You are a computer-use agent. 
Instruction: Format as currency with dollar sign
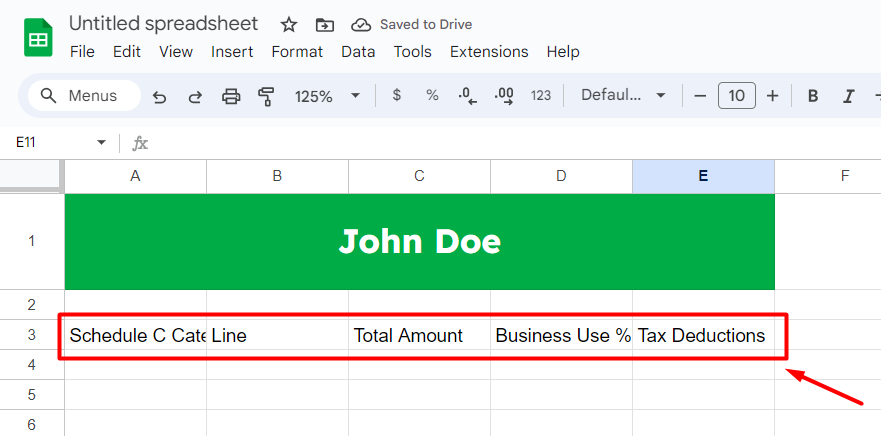pos(397,96)
